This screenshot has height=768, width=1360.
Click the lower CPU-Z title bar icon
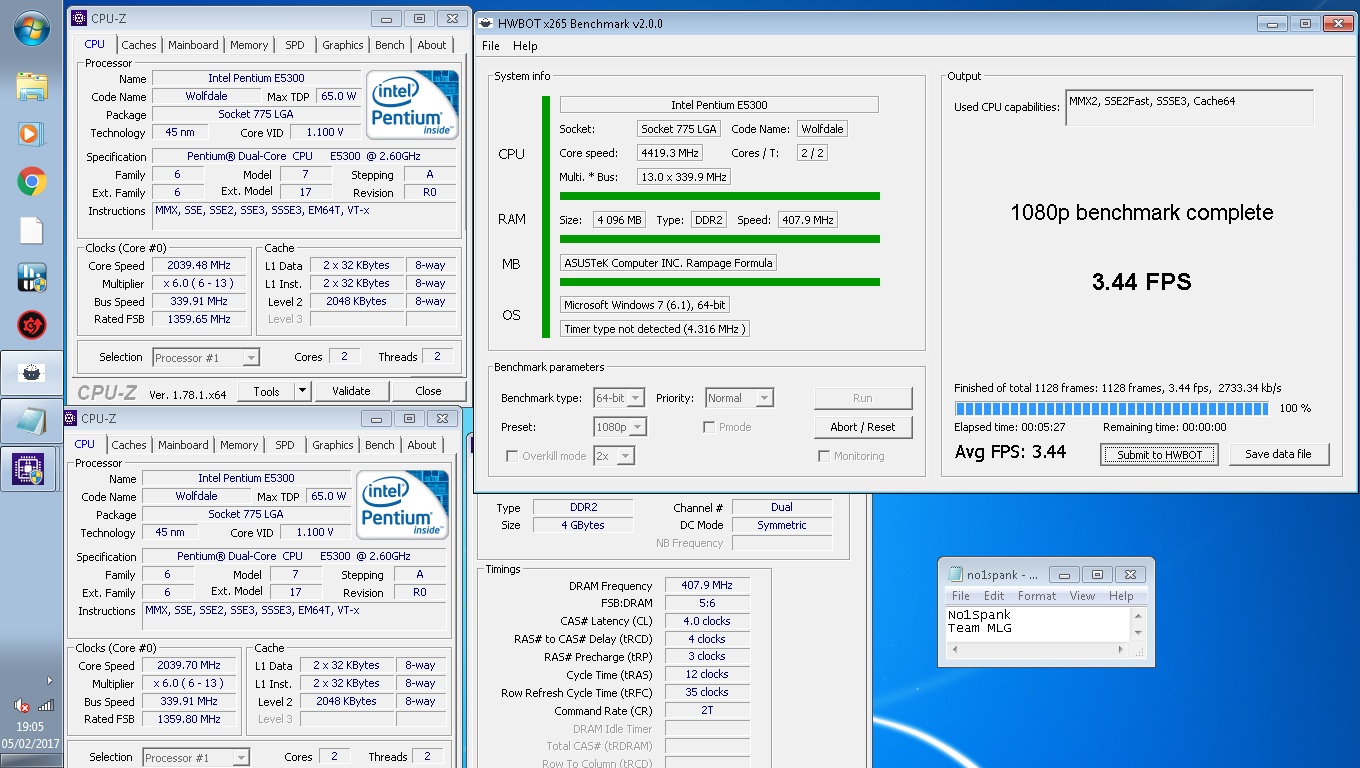(x=70, y=419)
